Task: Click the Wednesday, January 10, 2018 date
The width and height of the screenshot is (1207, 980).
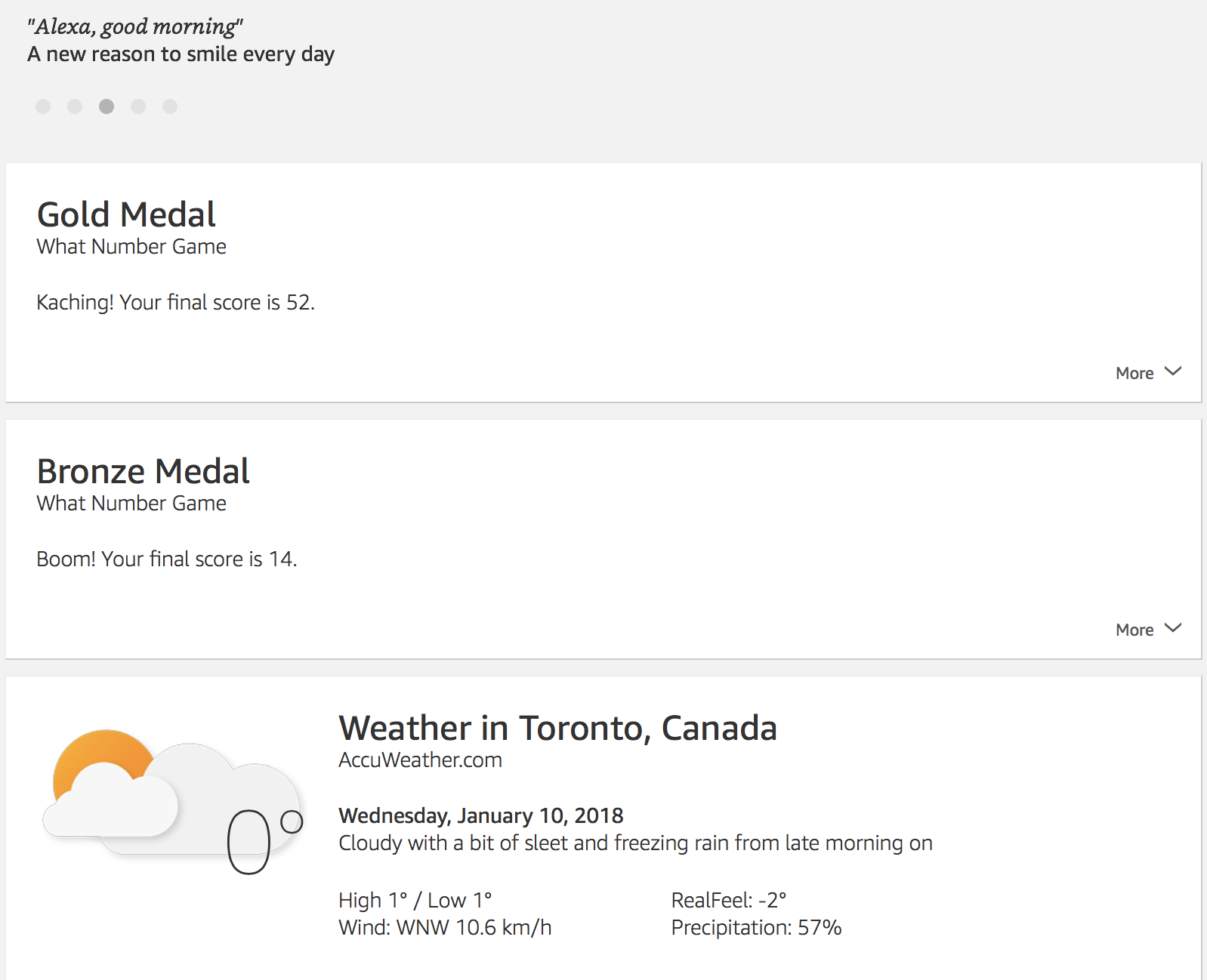Action: click(x=480, y=816)
